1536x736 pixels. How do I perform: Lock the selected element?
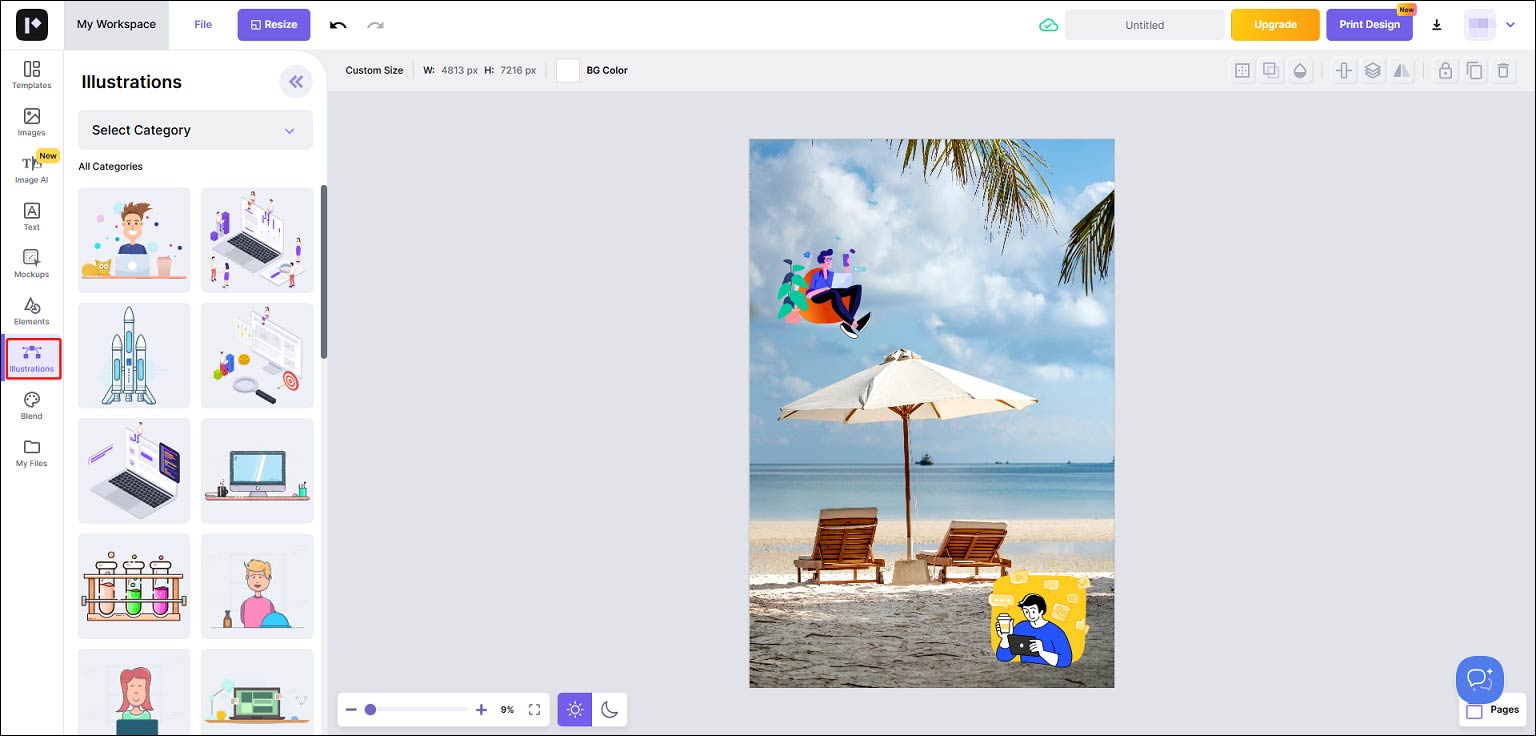1445,70
